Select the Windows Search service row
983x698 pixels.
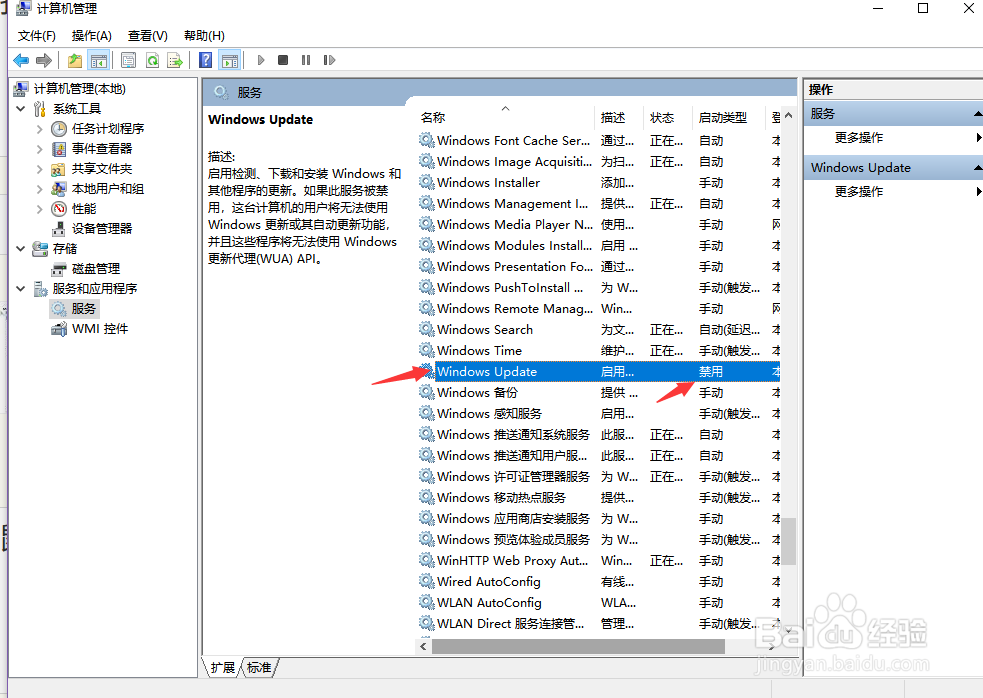[599, 329]
